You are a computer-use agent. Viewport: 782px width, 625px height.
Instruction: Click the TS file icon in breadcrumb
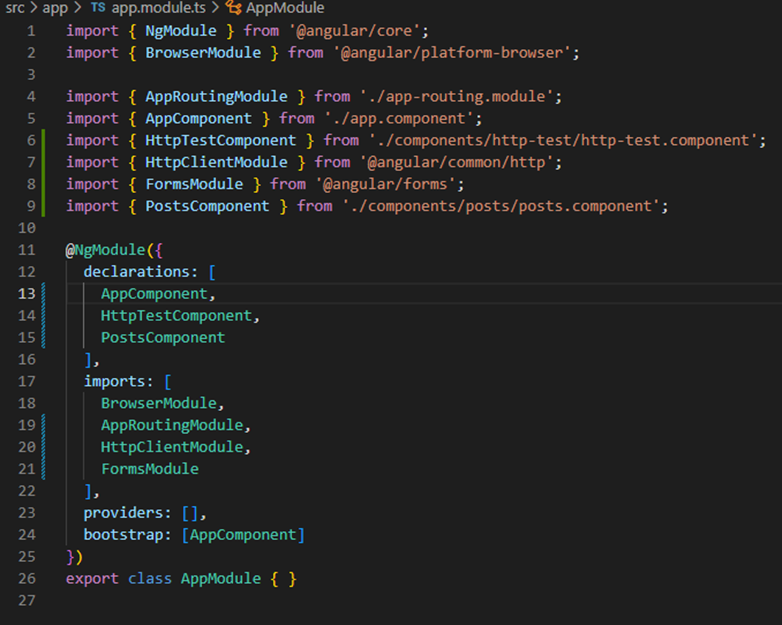pos(97,8)
